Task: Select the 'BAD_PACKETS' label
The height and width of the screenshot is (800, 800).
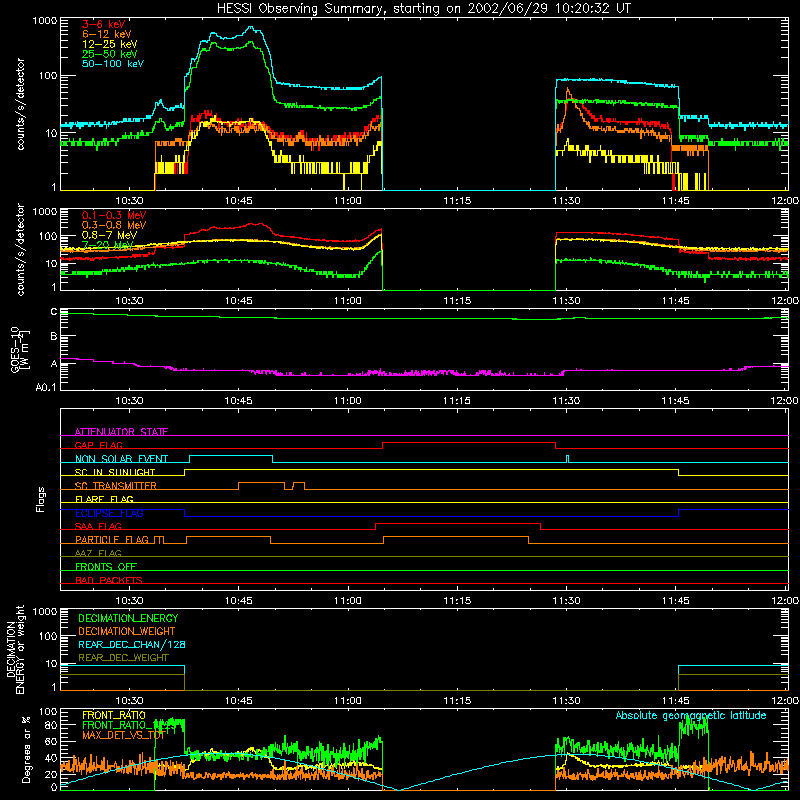Action: coord(109,580)
